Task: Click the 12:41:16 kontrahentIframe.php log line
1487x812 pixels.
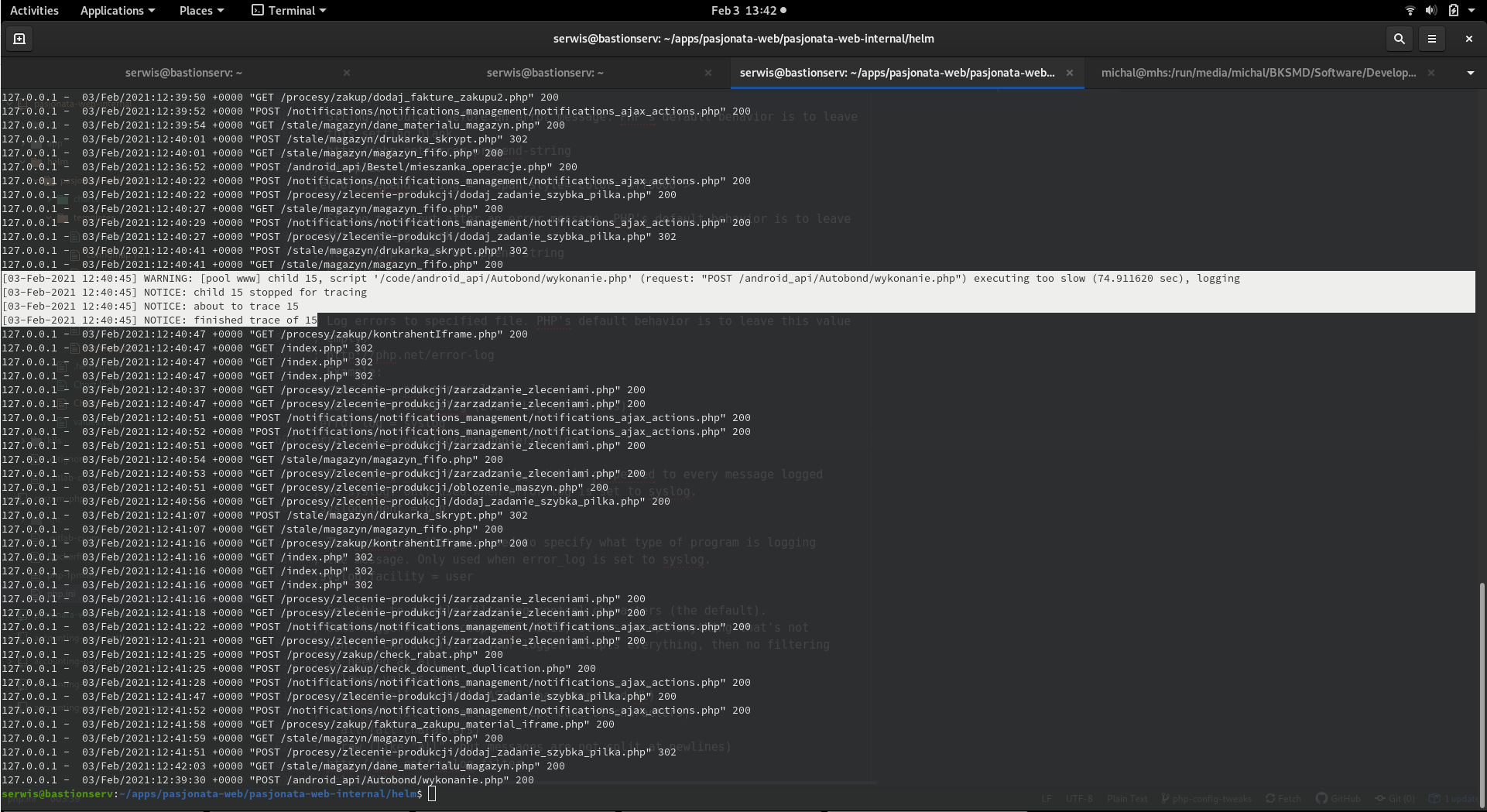Action: tap(265, 543)
